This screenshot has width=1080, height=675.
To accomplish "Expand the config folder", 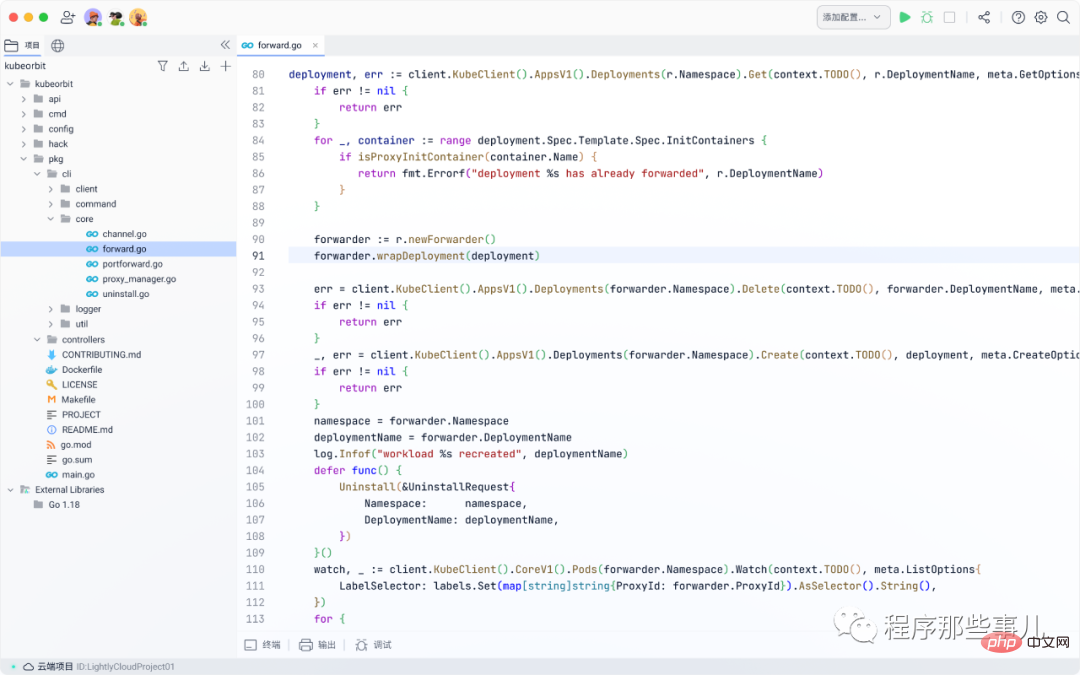I will 23,129.
